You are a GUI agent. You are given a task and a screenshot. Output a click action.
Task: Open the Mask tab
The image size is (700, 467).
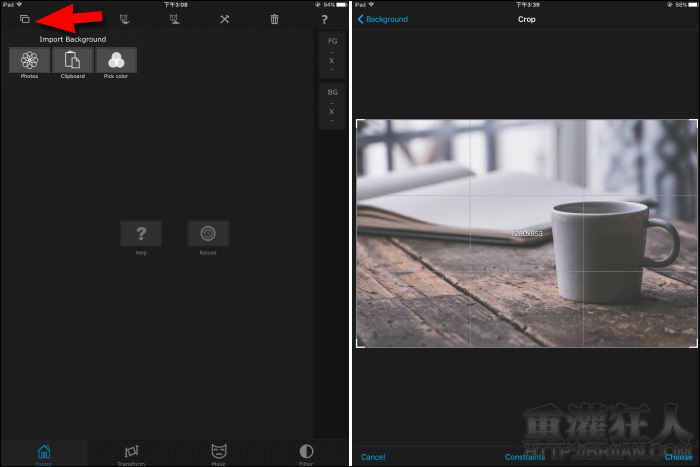218,453
